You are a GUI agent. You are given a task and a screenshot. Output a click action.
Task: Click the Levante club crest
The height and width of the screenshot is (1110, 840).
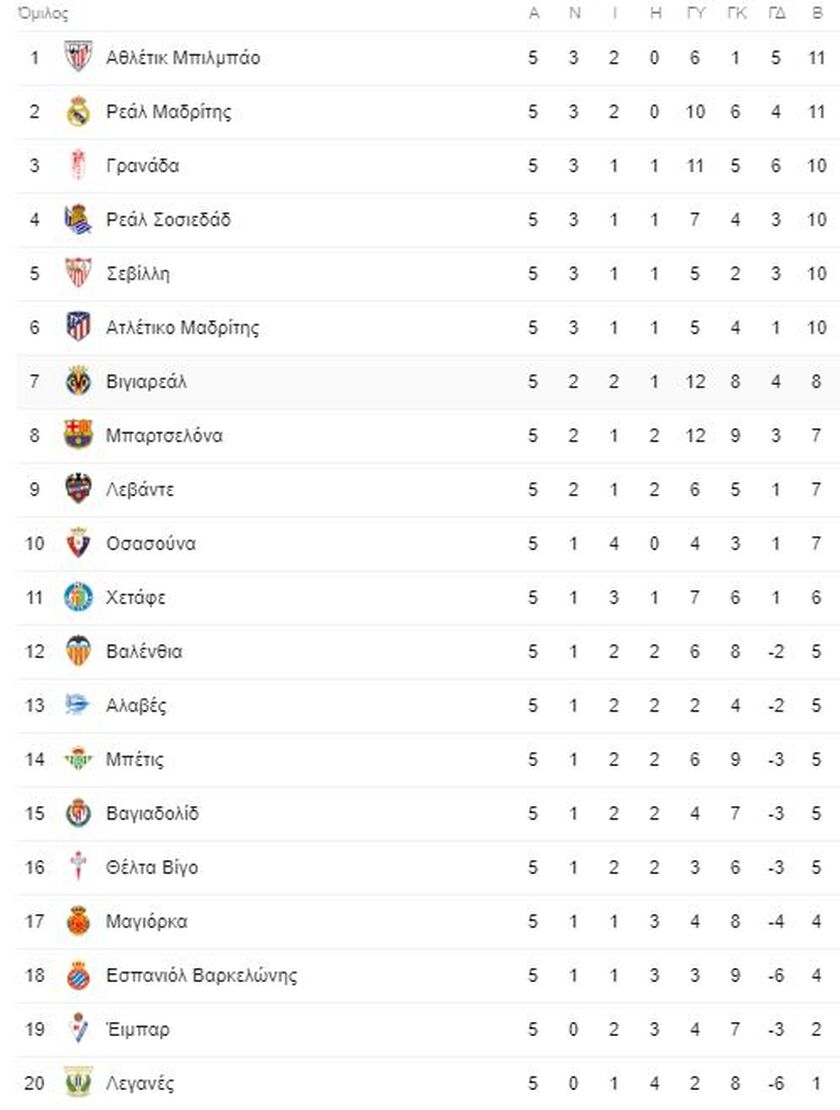tap(78, 489)
